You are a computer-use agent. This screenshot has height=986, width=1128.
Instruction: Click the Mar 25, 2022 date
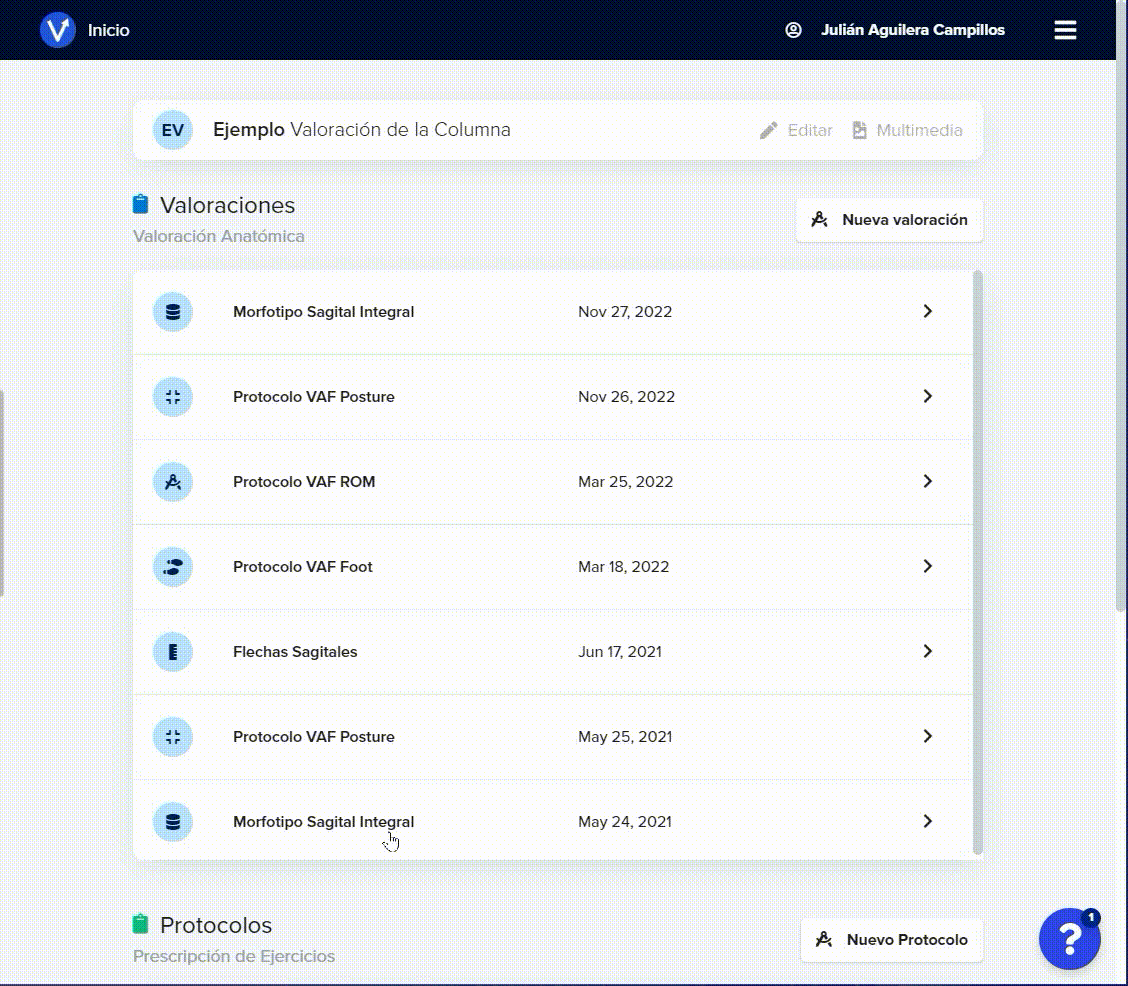625,482
